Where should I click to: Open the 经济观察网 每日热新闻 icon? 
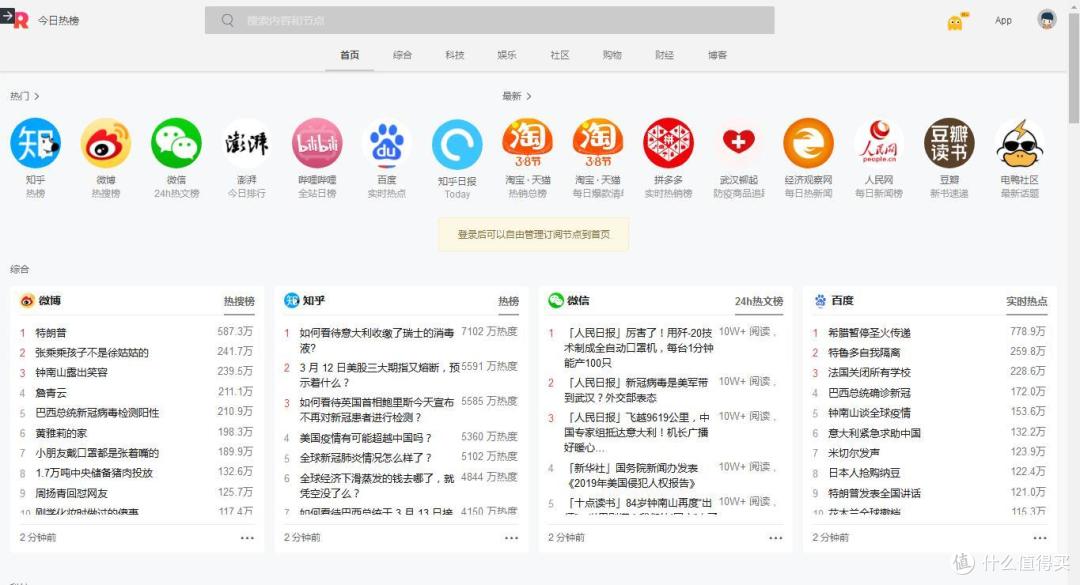809,143
